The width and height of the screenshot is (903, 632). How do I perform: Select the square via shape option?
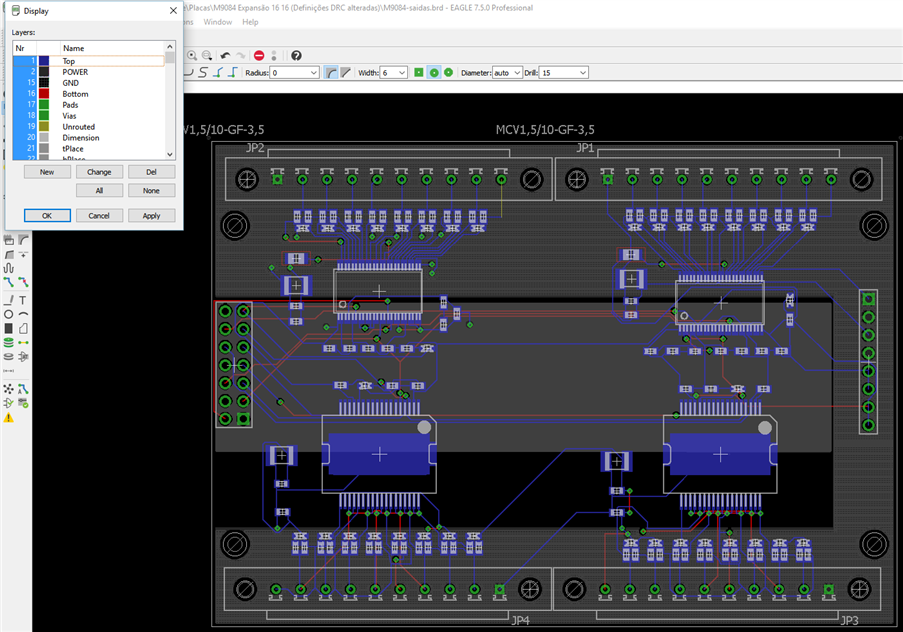[x=419, y=73]
